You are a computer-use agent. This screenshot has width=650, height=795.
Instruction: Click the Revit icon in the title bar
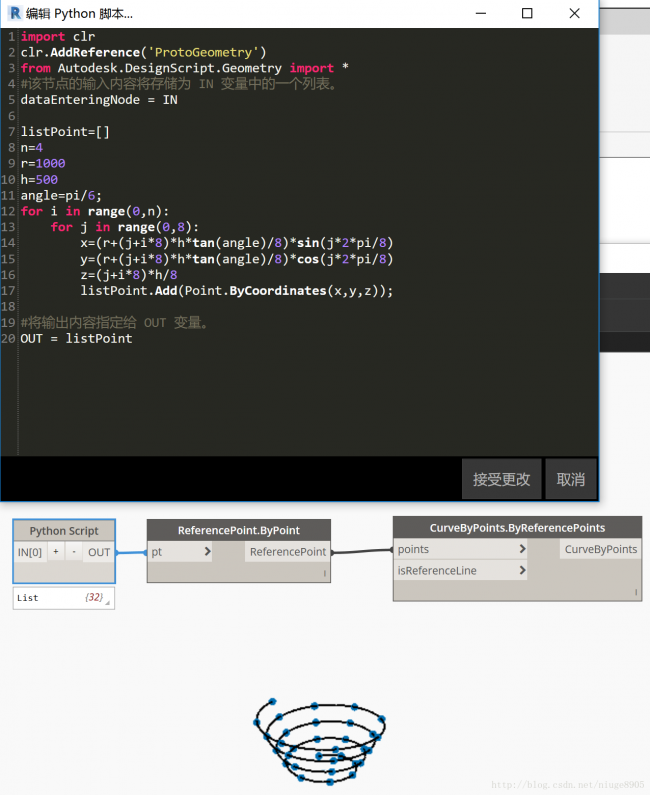coord(14,13)
